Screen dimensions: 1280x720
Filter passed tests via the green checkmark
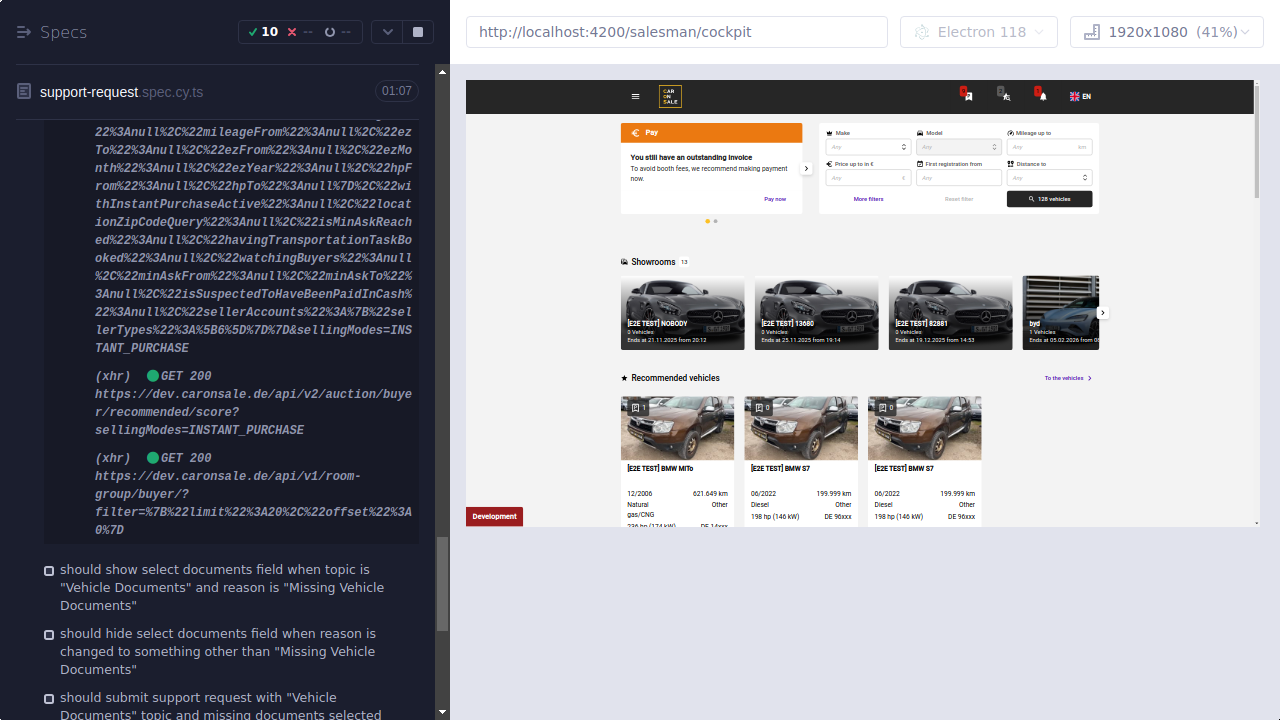tap(256, 31)
